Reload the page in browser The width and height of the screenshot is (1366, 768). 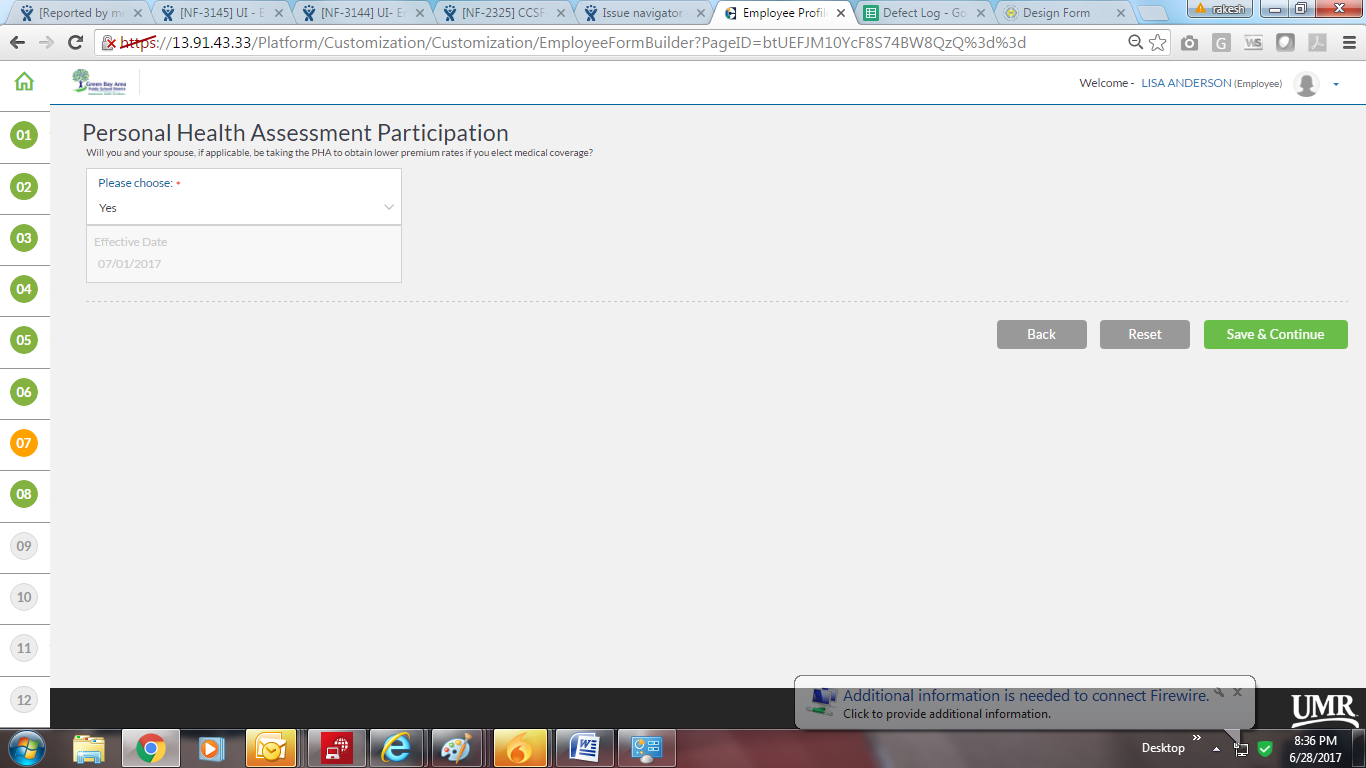tap(75, 43)
